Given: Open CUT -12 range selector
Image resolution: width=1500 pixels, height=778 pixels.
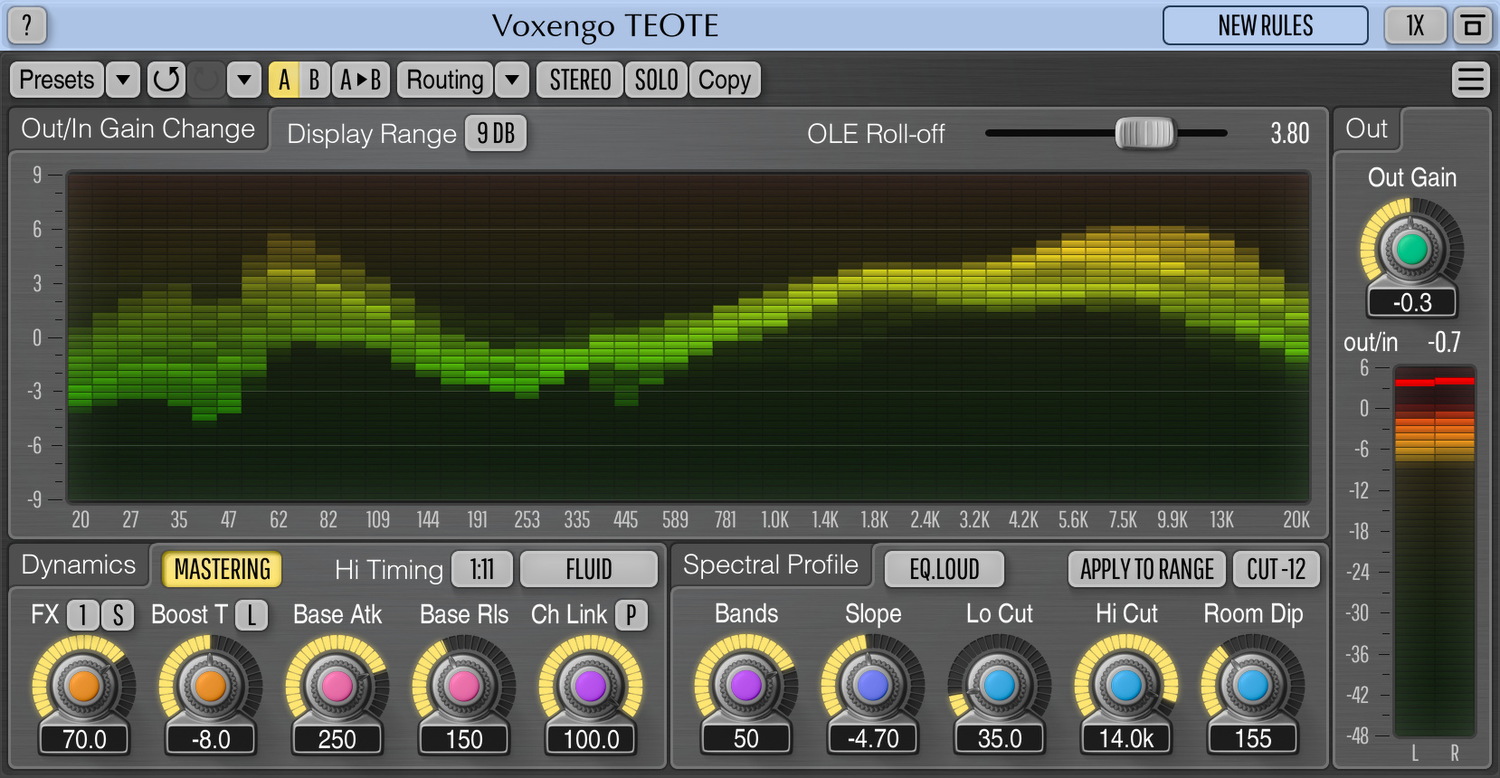Looking at the screenshot, I should click(1276, 569).
